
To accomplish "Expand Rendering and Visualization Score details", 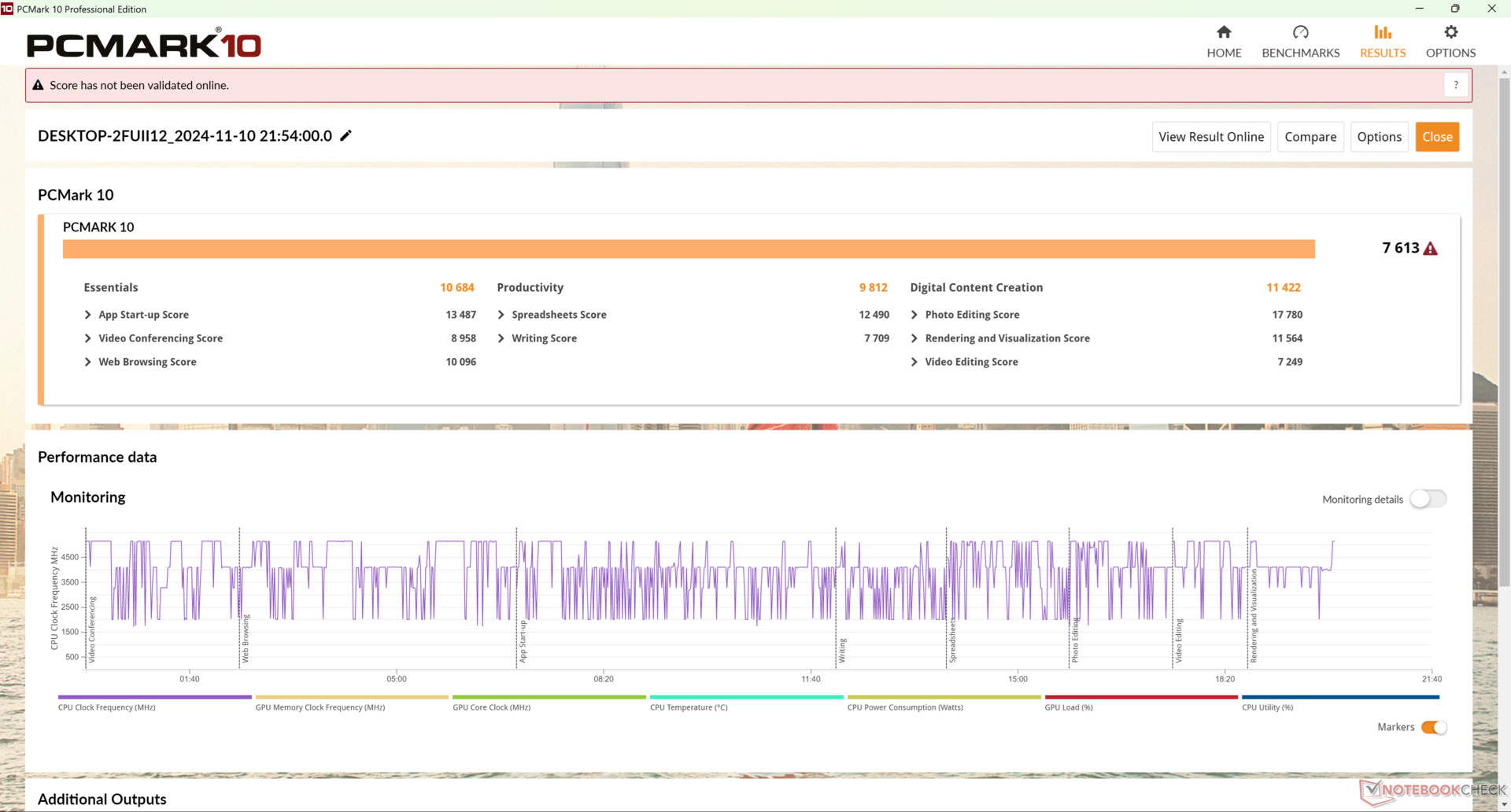I will click(x=914, y=338).
